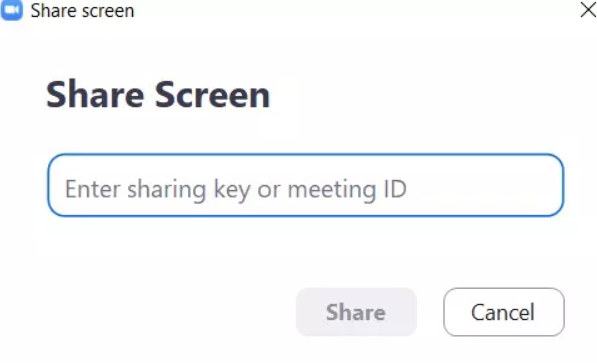
Task: Exit the window with the close cross
Action: click(588, 10)
